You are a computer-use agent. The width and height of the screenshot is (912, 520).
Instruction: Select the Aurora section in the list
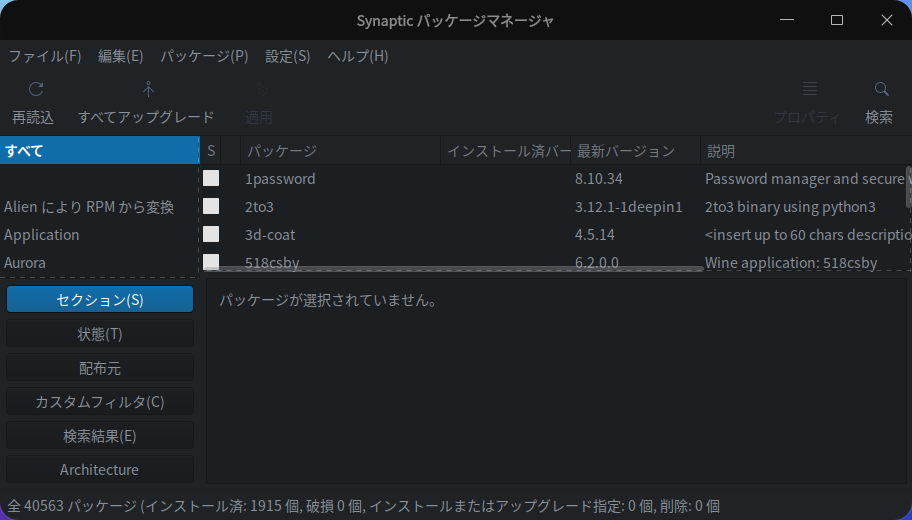point(25,263)
